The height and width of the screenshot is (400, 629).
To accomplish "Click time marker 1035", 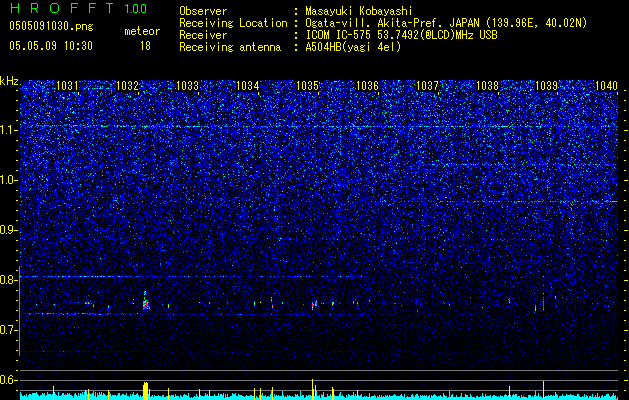I will click(307, 85).
